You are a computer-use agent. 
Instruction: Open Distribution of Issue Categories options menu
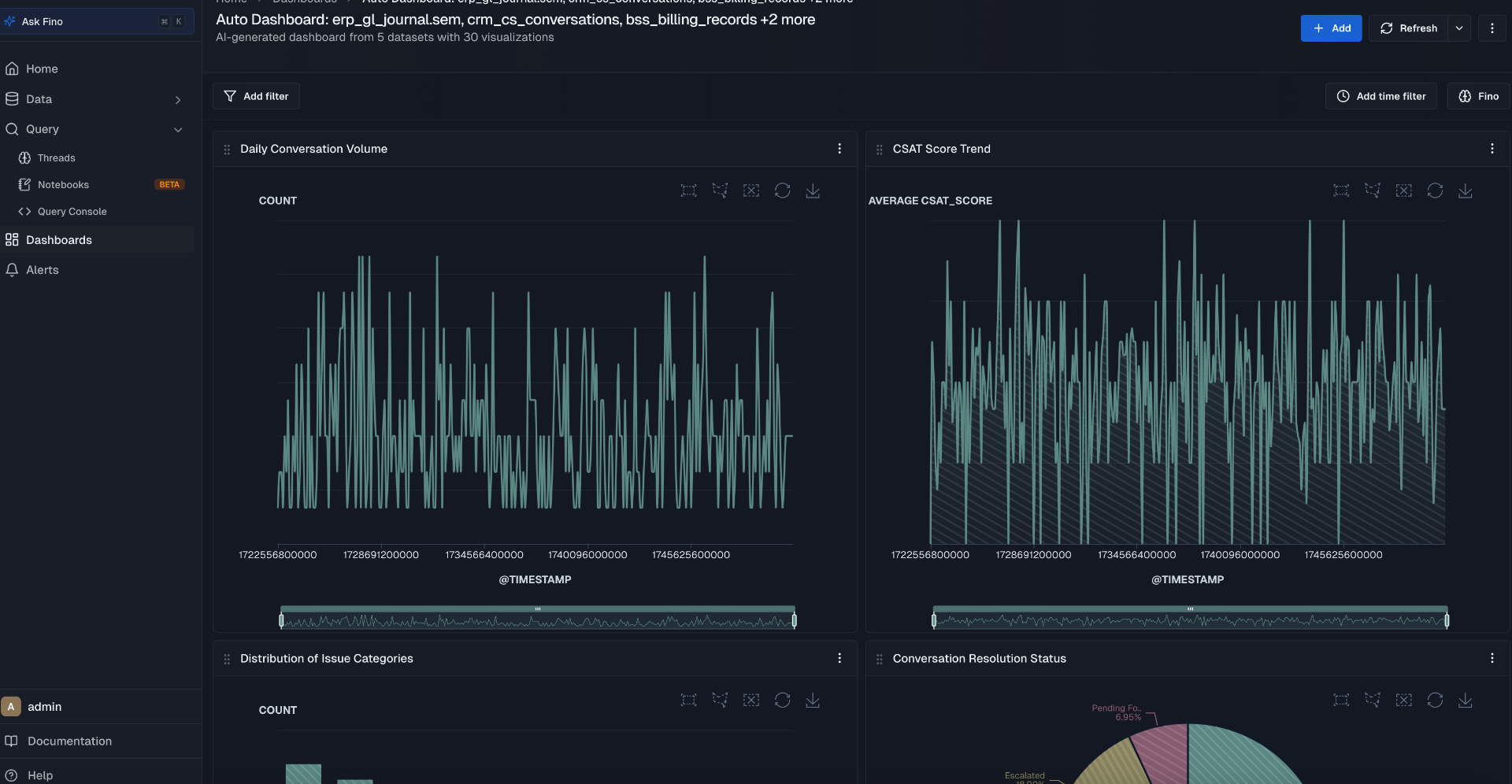[x=839, y=658]
